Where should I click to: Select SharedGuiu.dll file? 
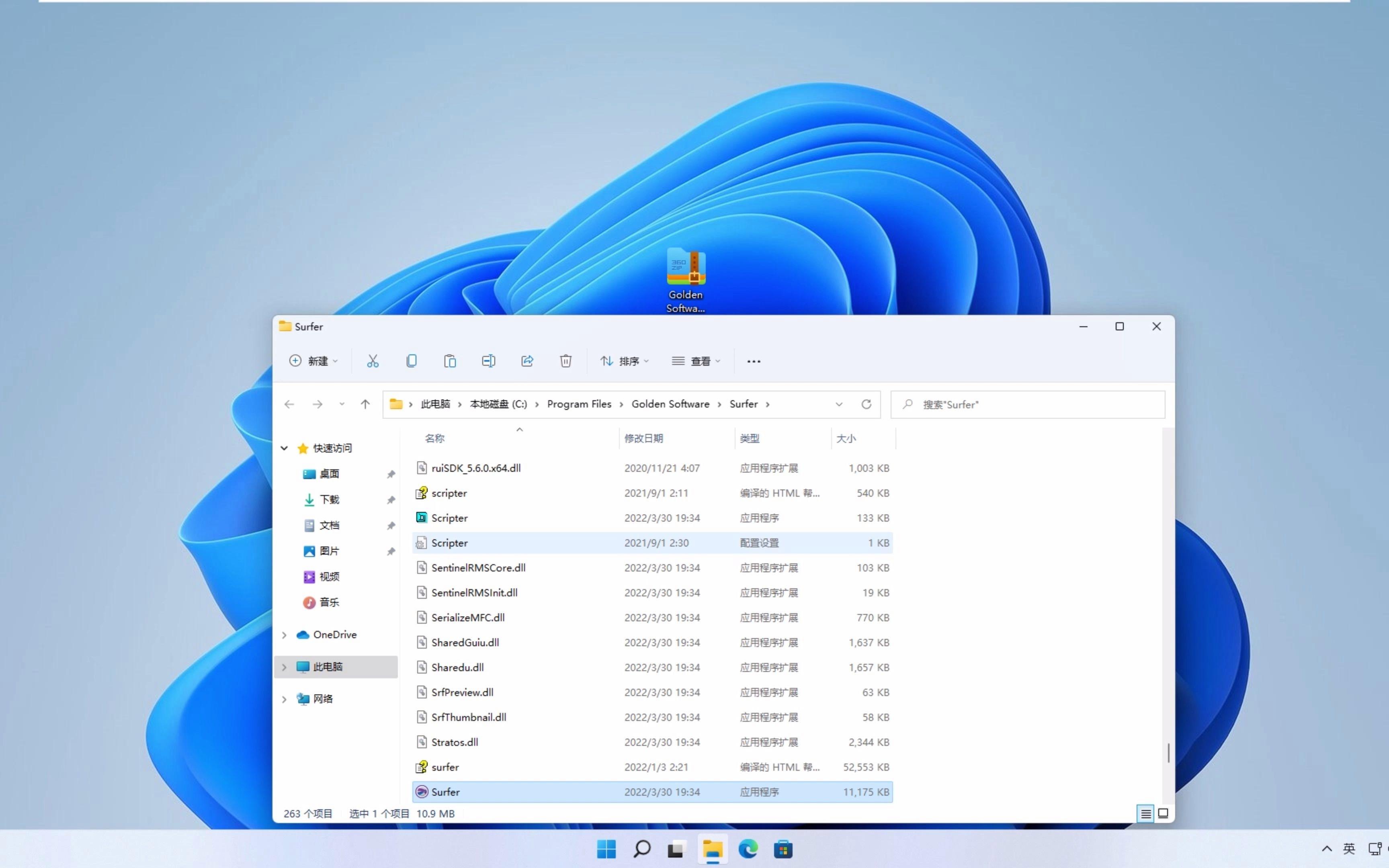pos(653,643)
